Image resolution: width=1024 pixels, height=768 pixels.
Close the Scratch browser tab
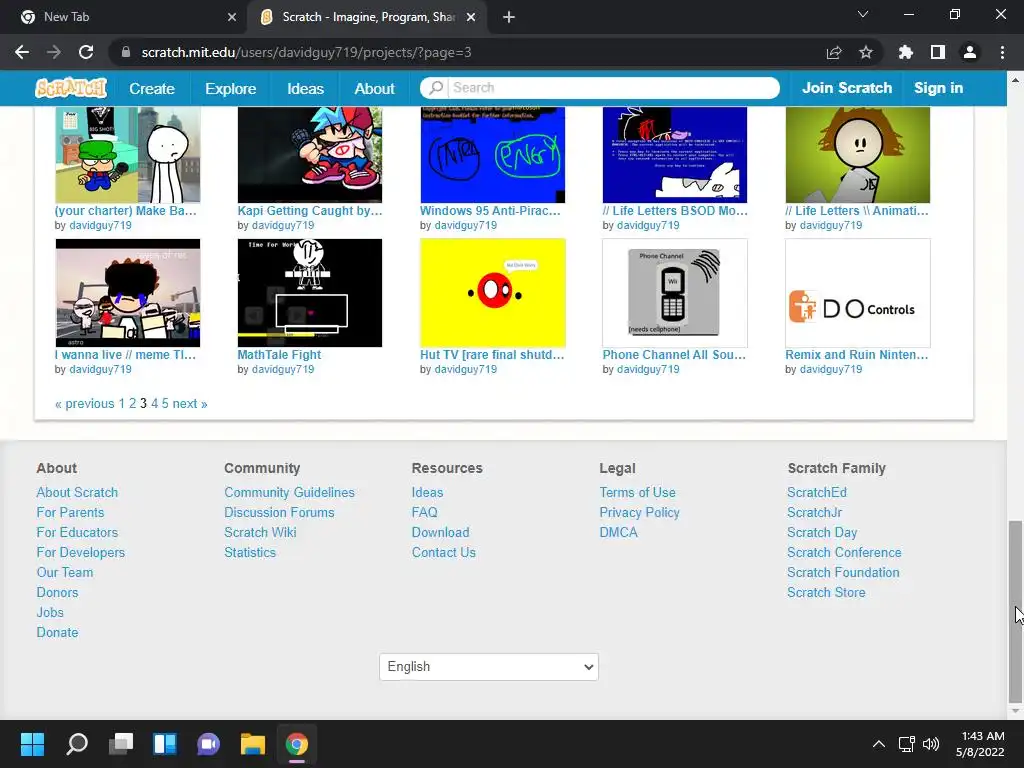coord(471,17)
